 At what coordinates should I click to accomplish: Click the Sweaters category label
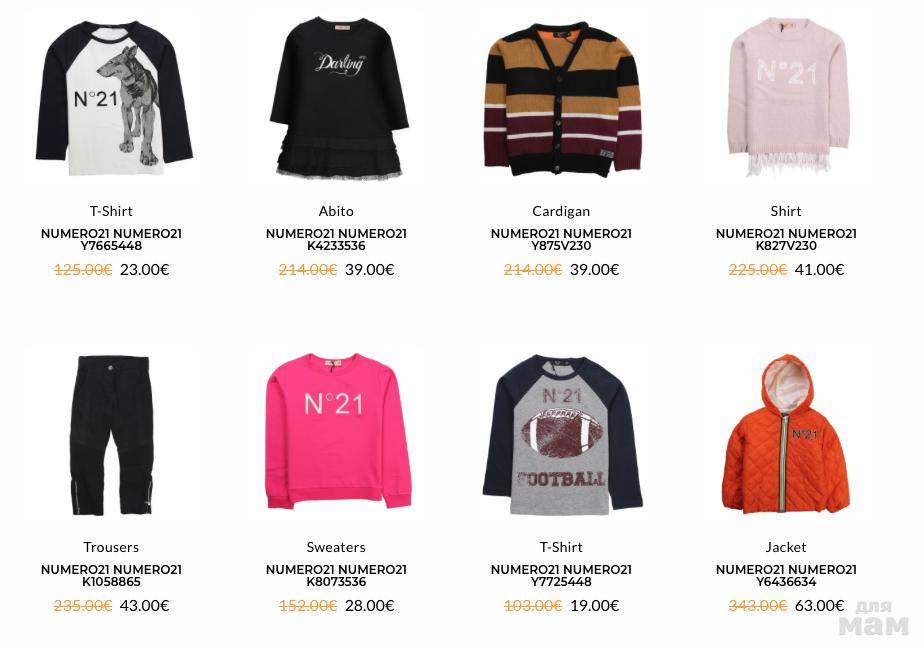[x=336, y=547]
